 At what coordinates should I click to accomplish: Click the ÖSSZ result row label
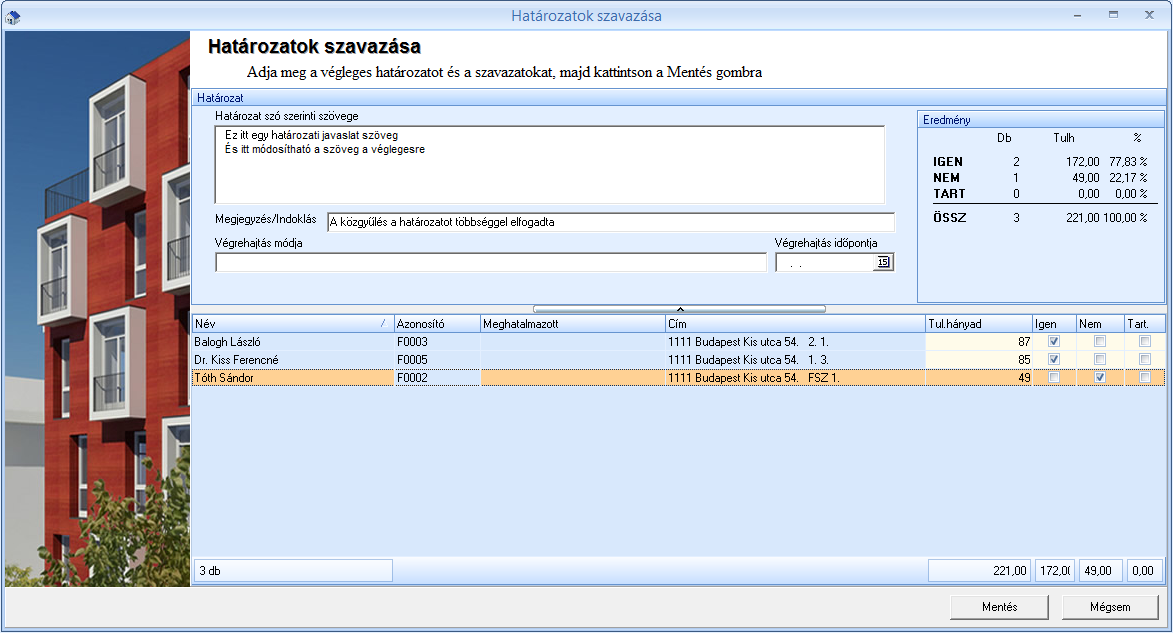pyautogui.click(x=949, y=218)
